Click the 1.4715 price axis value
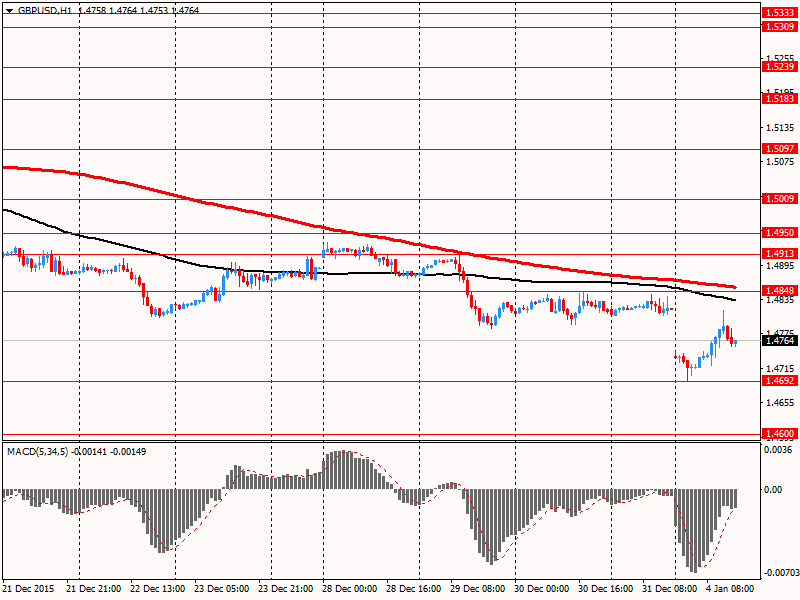This screenshot has height=600, width=800. [781, 368]
